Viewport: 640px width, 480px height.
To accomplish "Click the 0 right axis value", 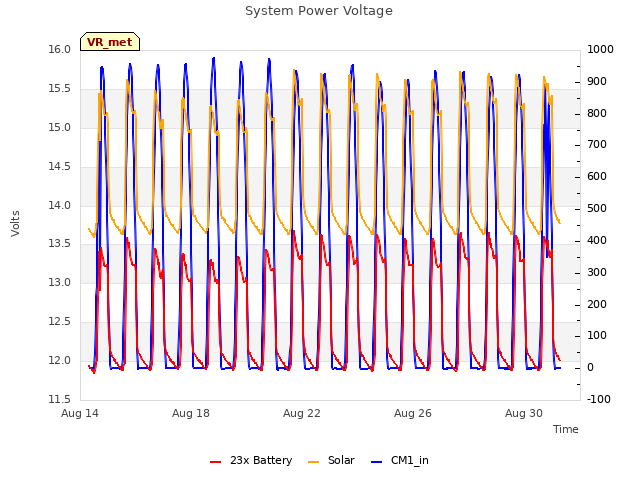I will pos(590,367).
